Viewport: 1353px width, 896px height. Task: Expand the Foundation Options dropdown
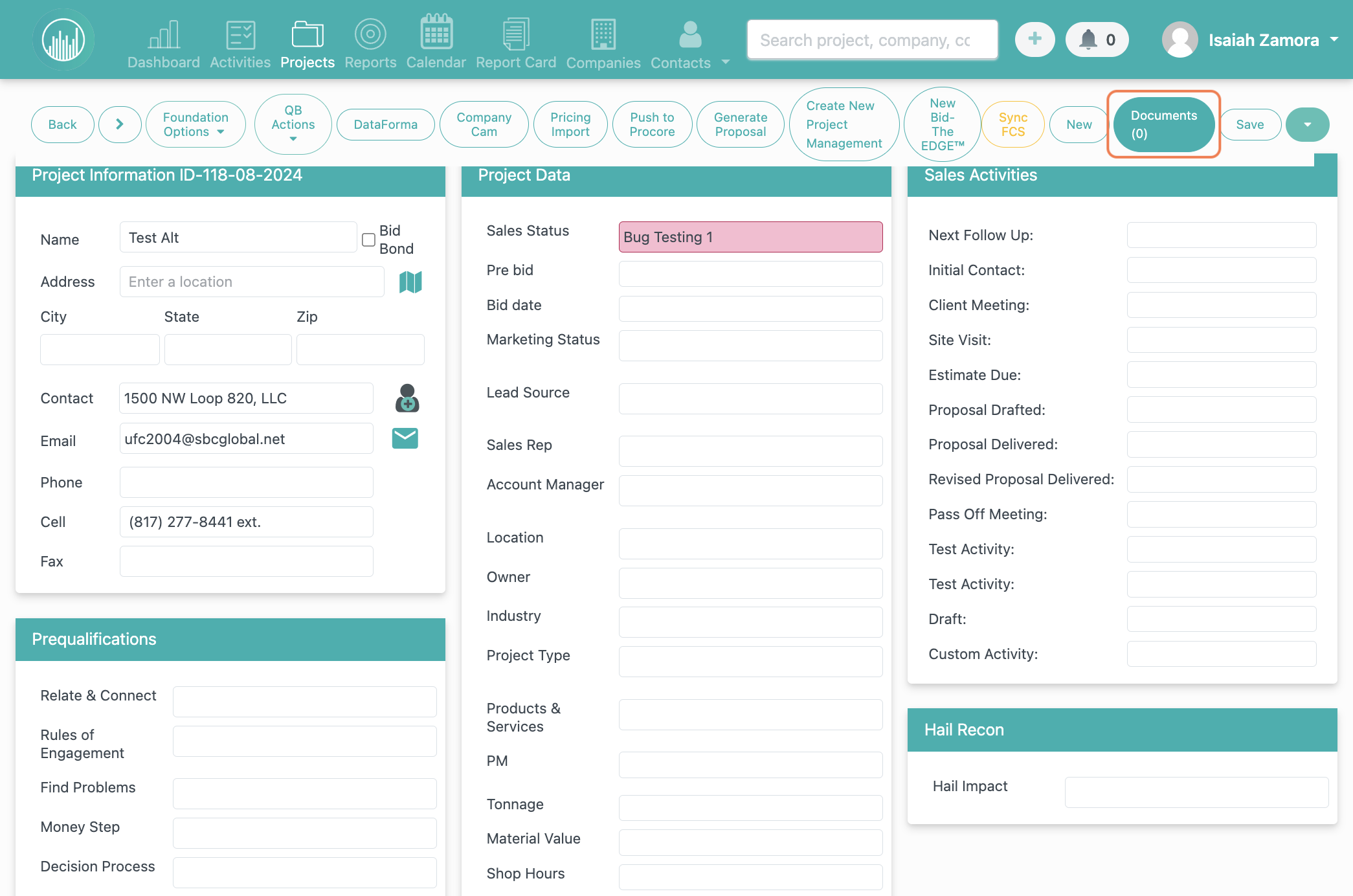[196, 124]
